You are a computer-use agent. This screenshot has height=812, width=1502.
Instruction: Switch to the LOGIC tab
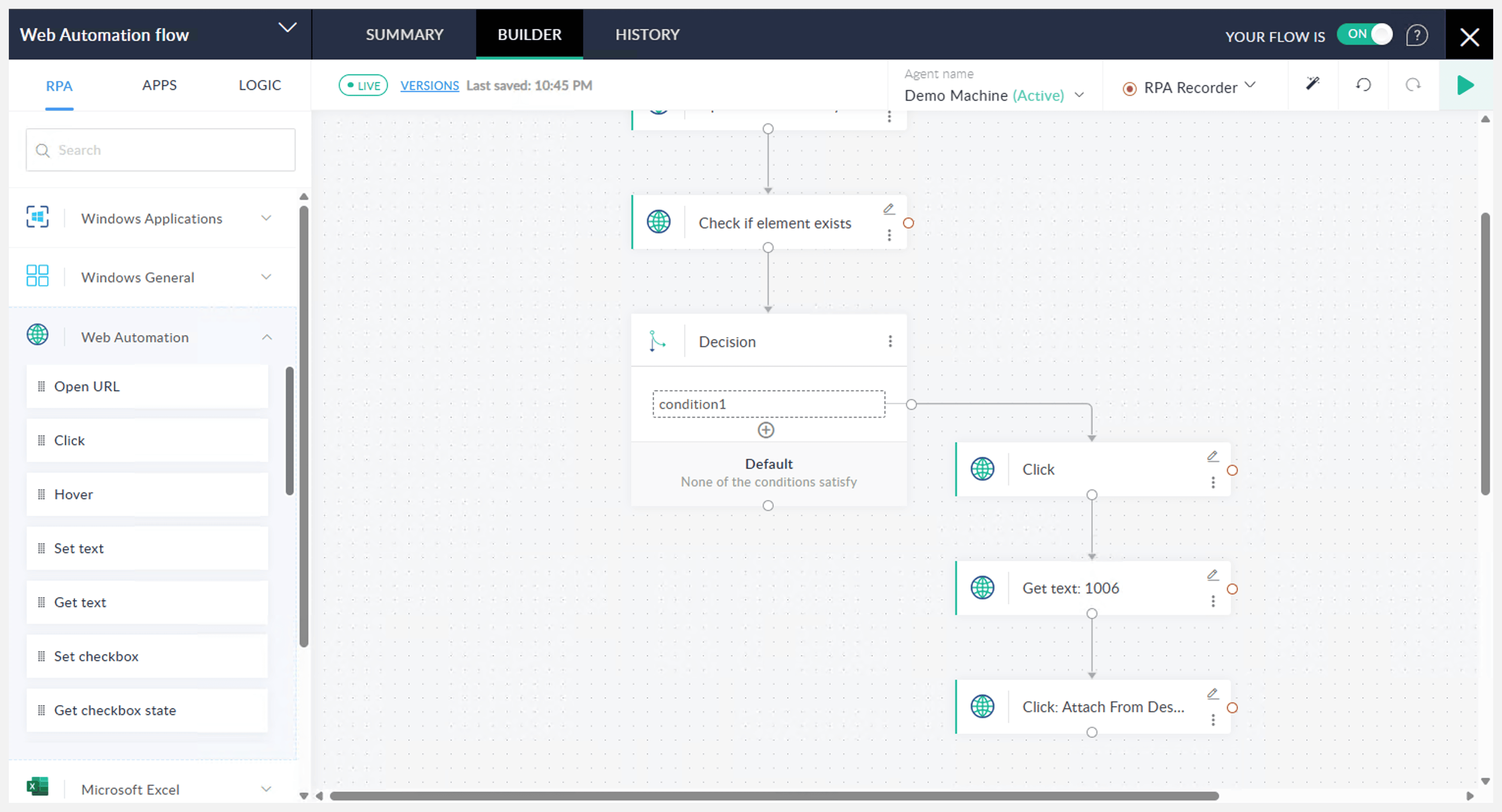pos(260,85)
